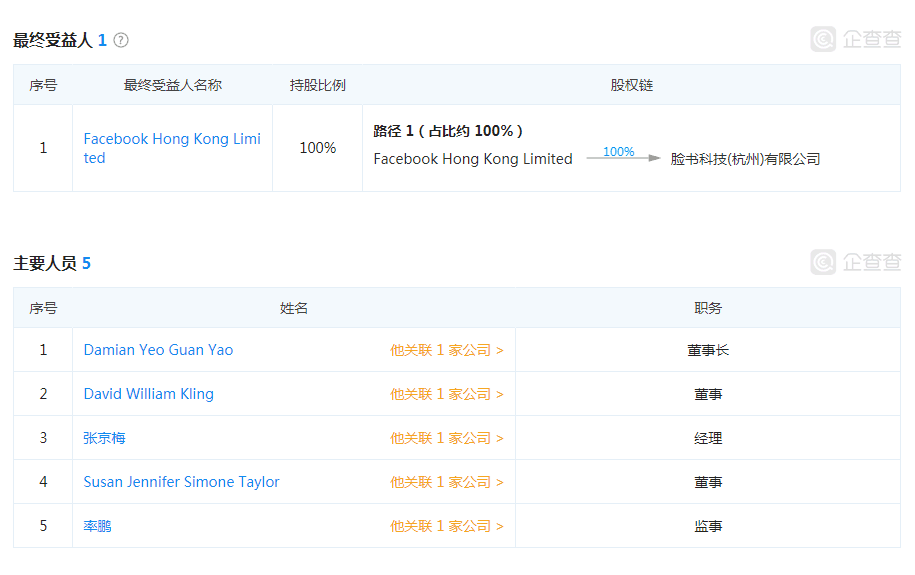The width and height of the screenshot is (915, 575).
Task: Open Susan Jennifer Simone Taylor profile
Action: (181, 482)
